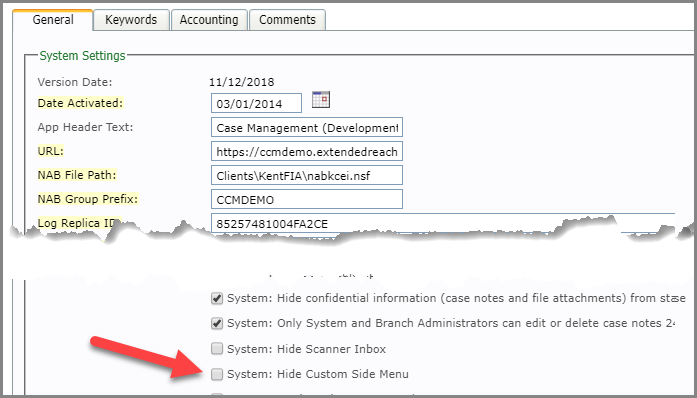Uncheck Hide confidential information checkbox

[x=217, y=298]
